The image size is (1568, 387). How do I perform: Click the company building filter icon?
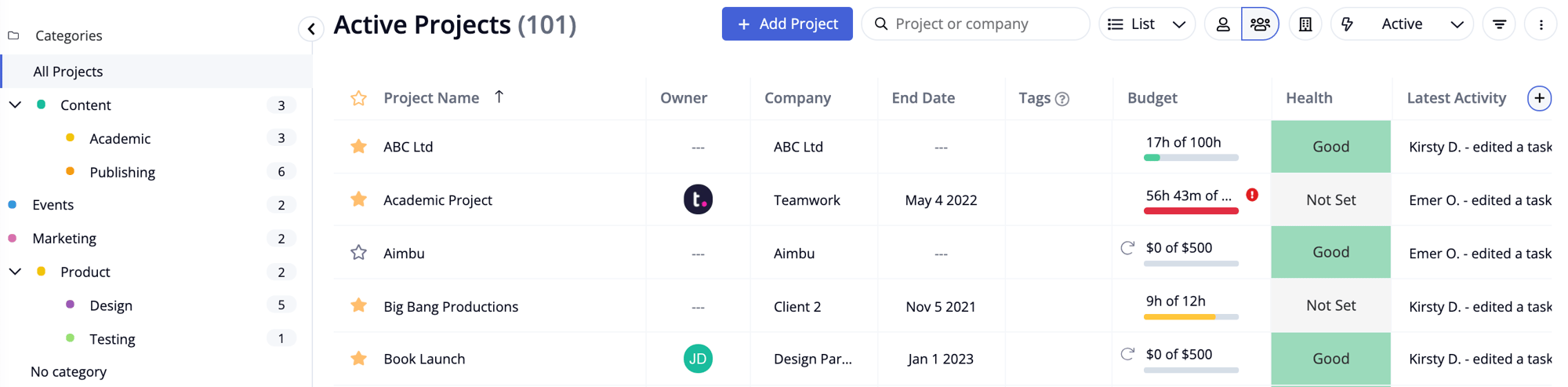click(x=1305, y=24)
